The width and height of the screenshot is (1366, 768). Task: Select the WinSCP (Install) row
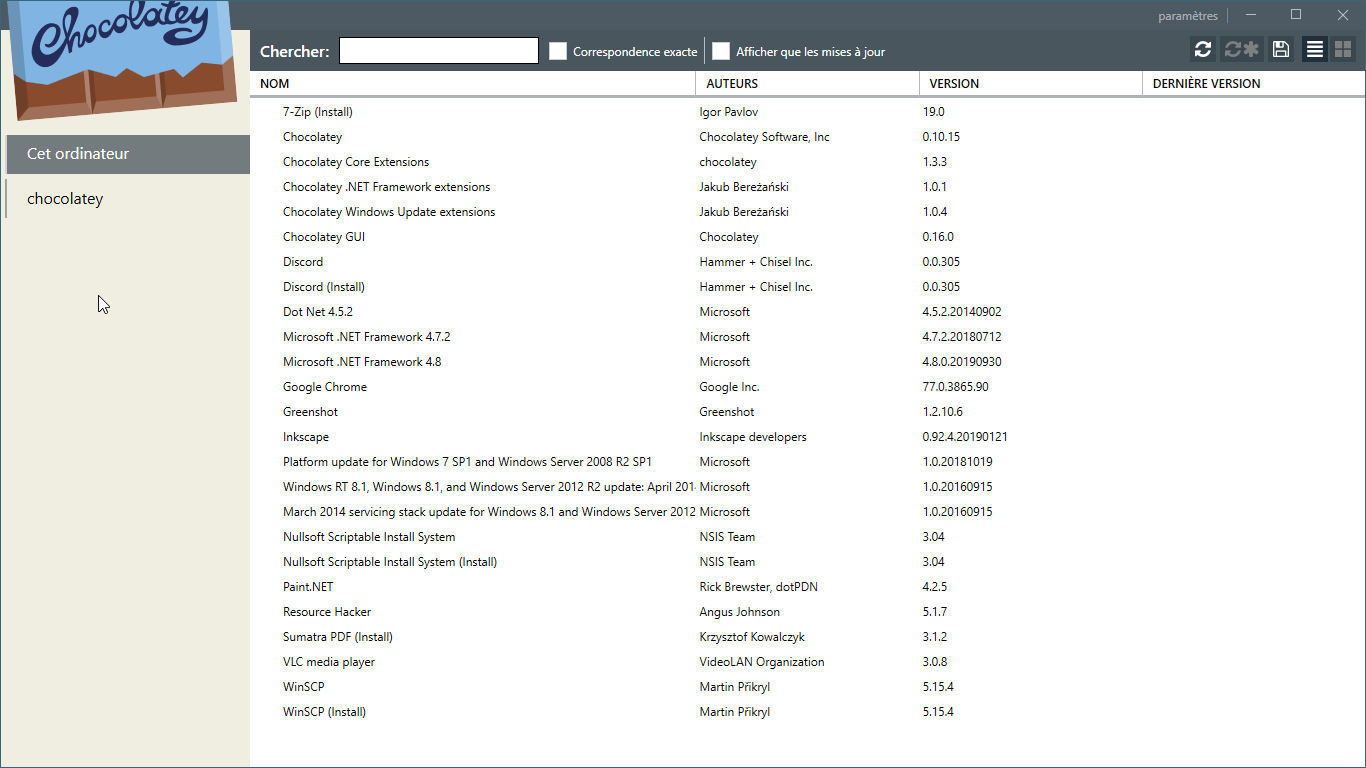tap(808, 712)
